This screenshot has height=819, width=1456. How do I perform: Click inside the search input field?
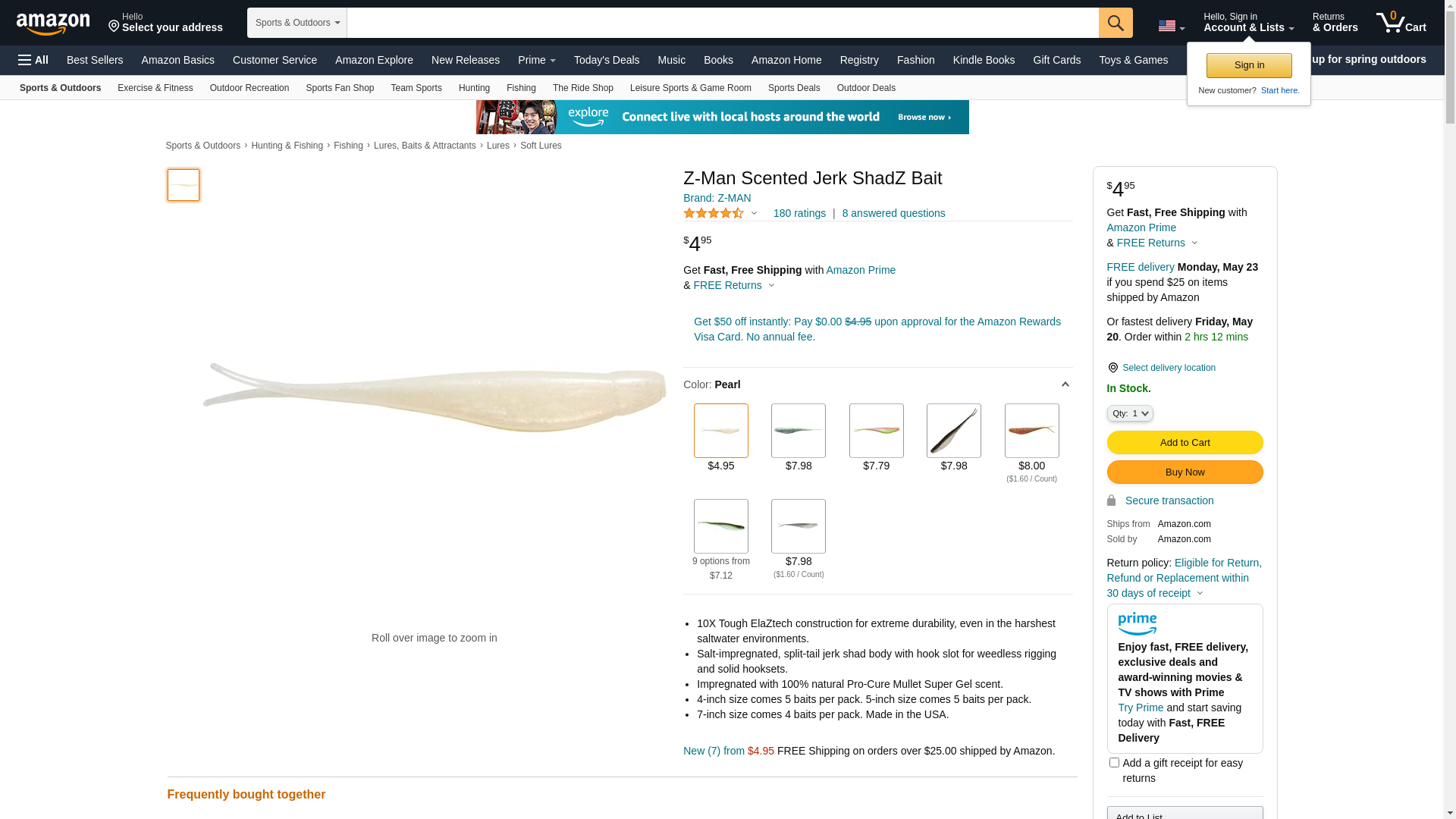[723, 23]
